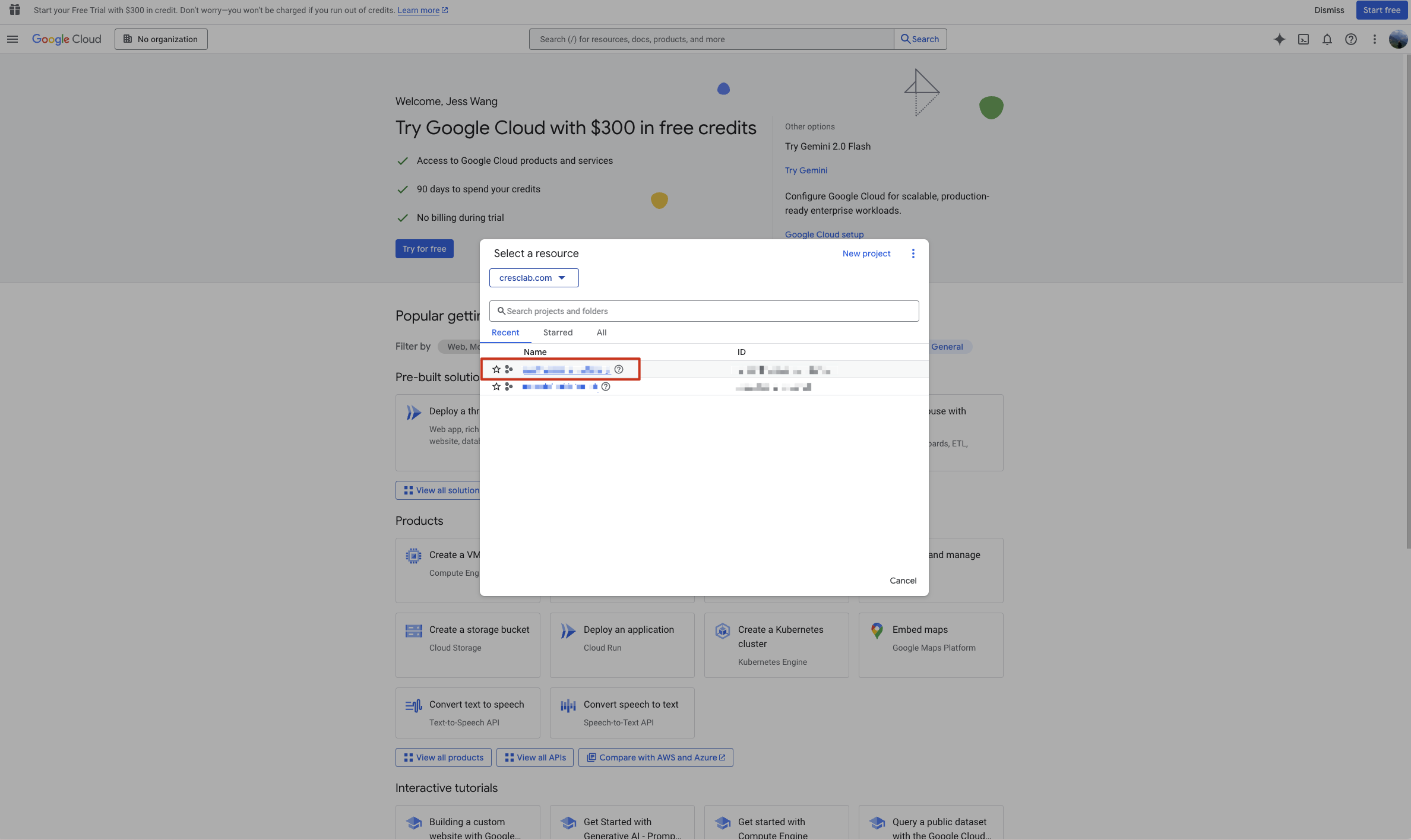This screenshot has width=1411, height=840.
Task: Click View all APIs button
Action: 534,757
